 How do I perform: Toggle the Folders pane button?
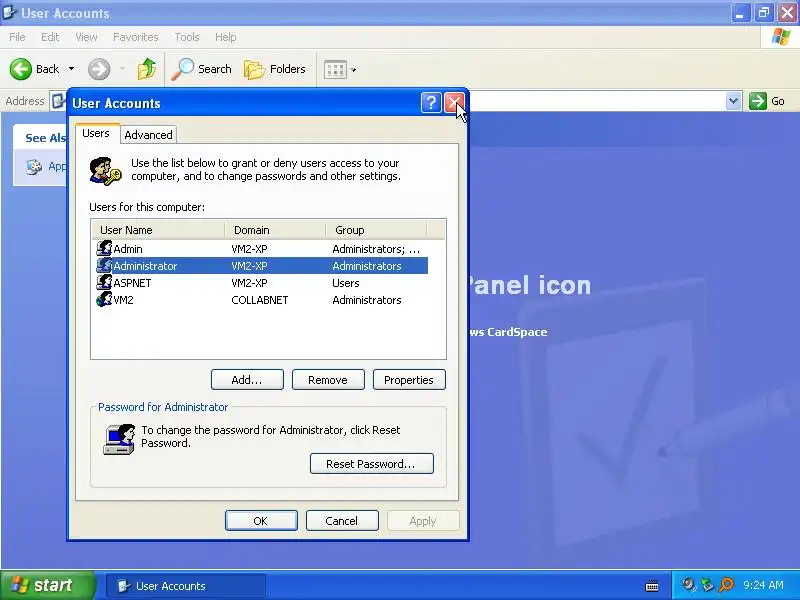(x=275, y=69)
